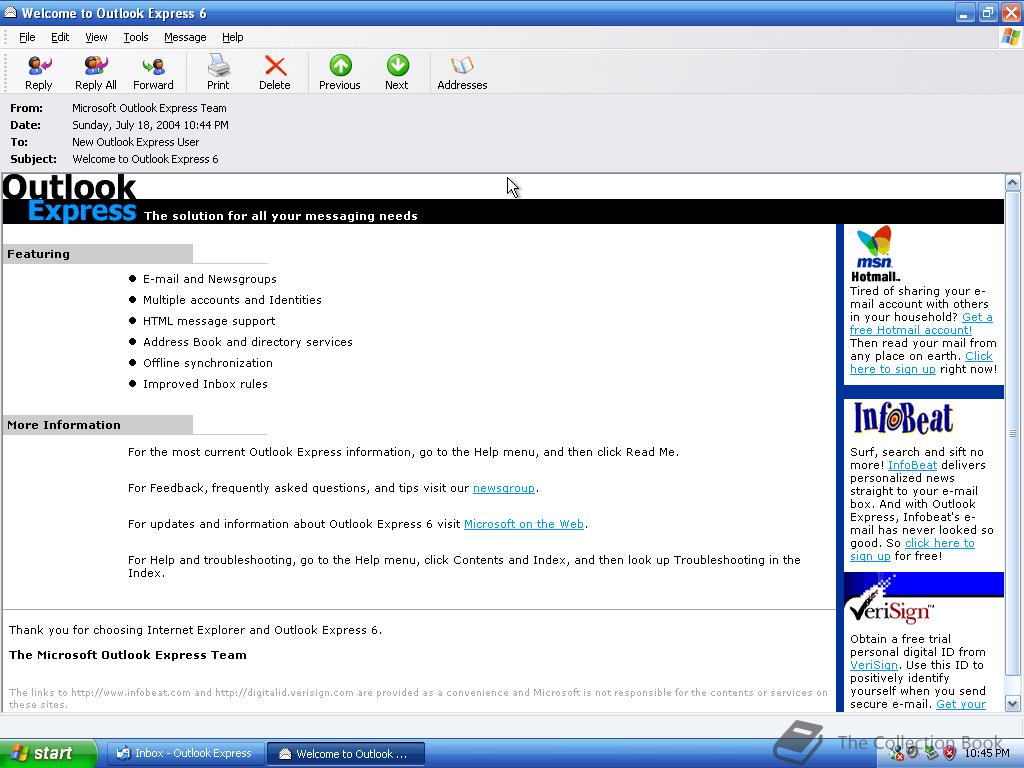Screen dimensions: 1024x768
Task: Click the banner tagline 'The solution for all your messaging needs'
Action: pos(281,216)
